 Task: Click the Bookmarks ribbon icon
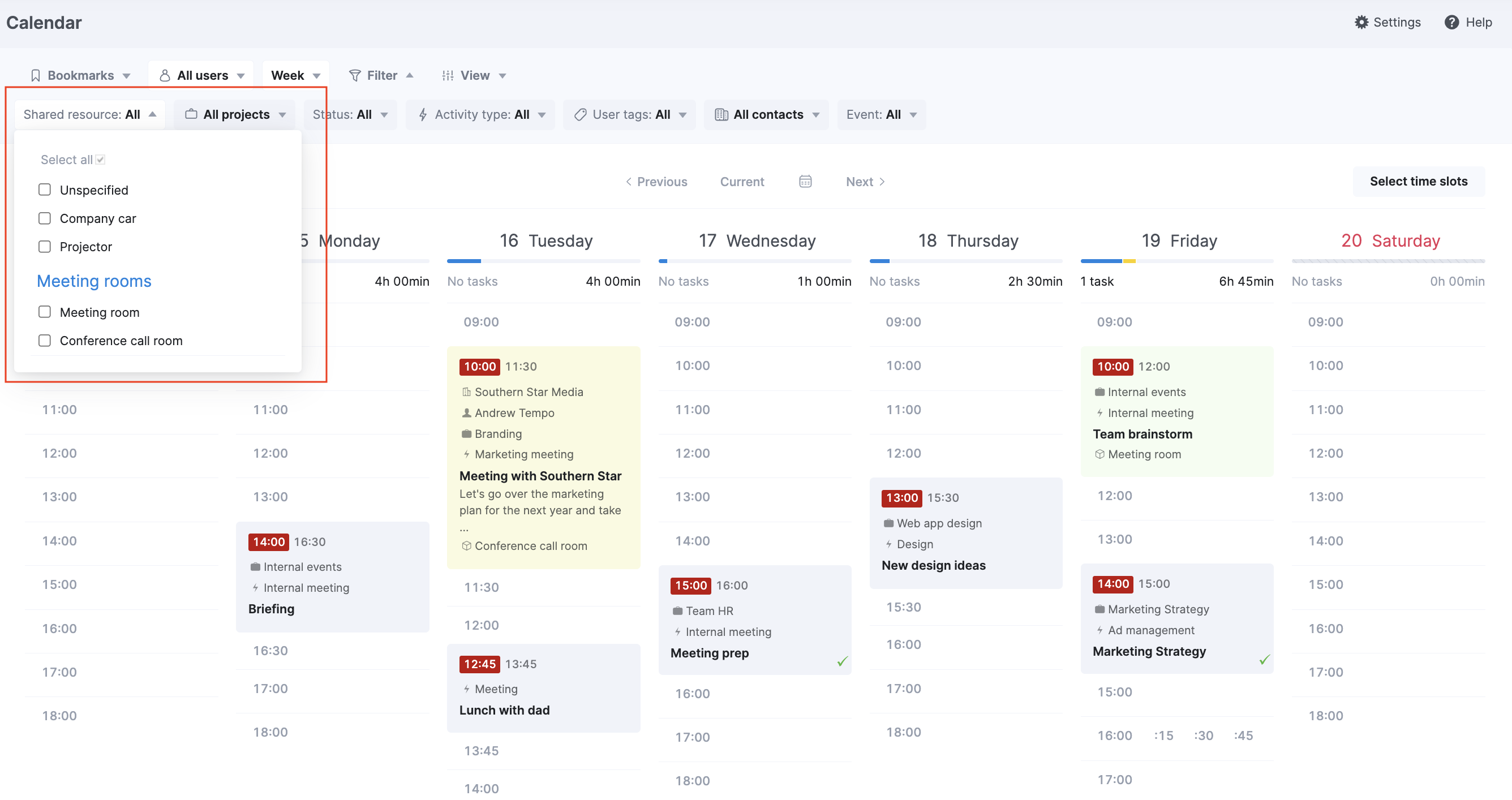[x=36, y=75]
